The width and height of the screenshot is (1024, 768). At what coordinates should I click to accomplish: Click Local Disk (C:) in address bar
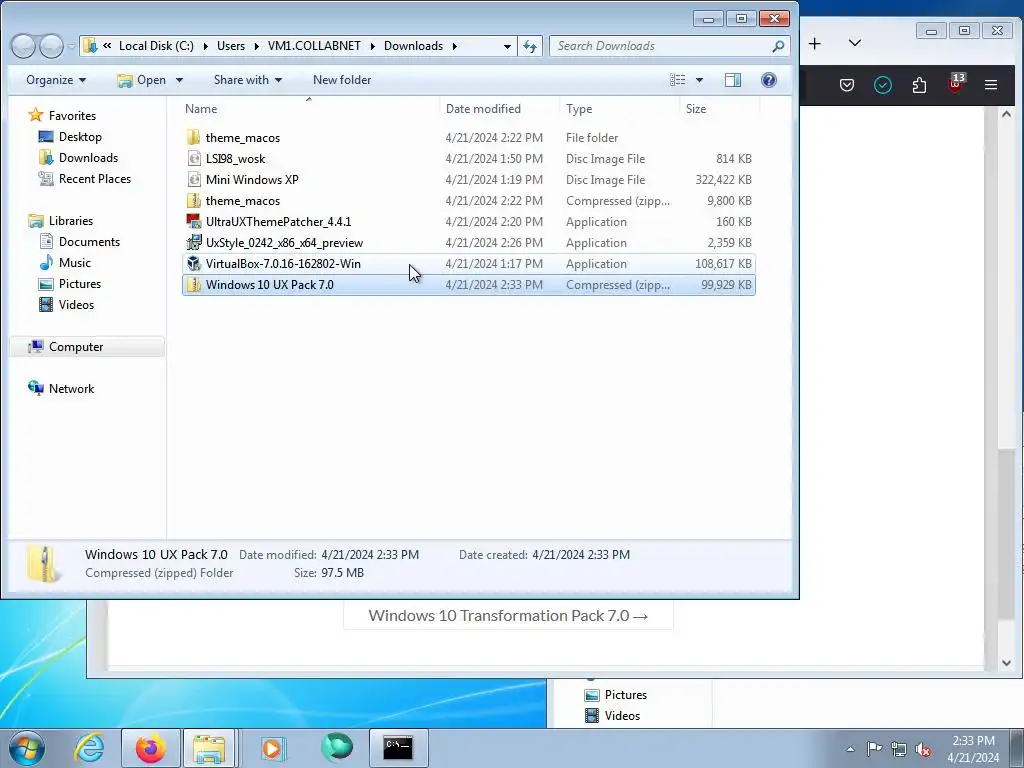[156, 46]
